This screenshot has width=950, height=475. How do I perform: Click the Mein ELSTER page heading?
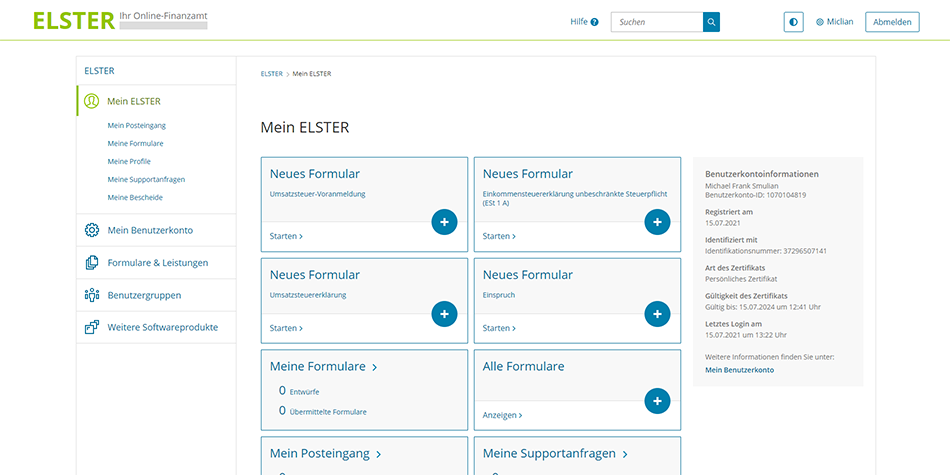[305, 128]
